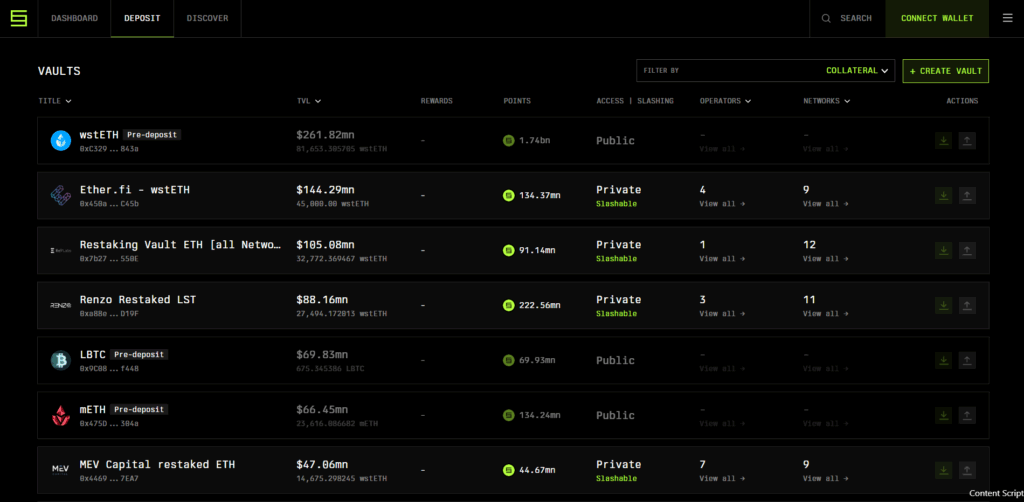Click deposit icon in Renzo row

click(943, 305)
